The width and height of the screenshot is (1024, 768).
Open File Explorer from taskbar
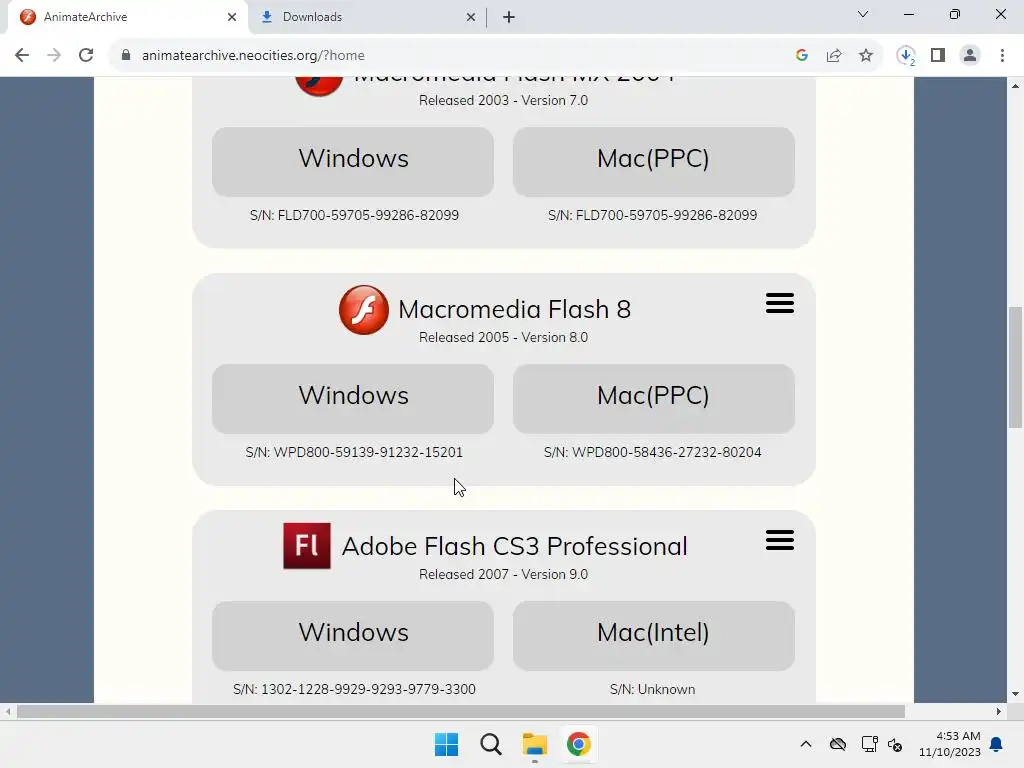point(534,744)
